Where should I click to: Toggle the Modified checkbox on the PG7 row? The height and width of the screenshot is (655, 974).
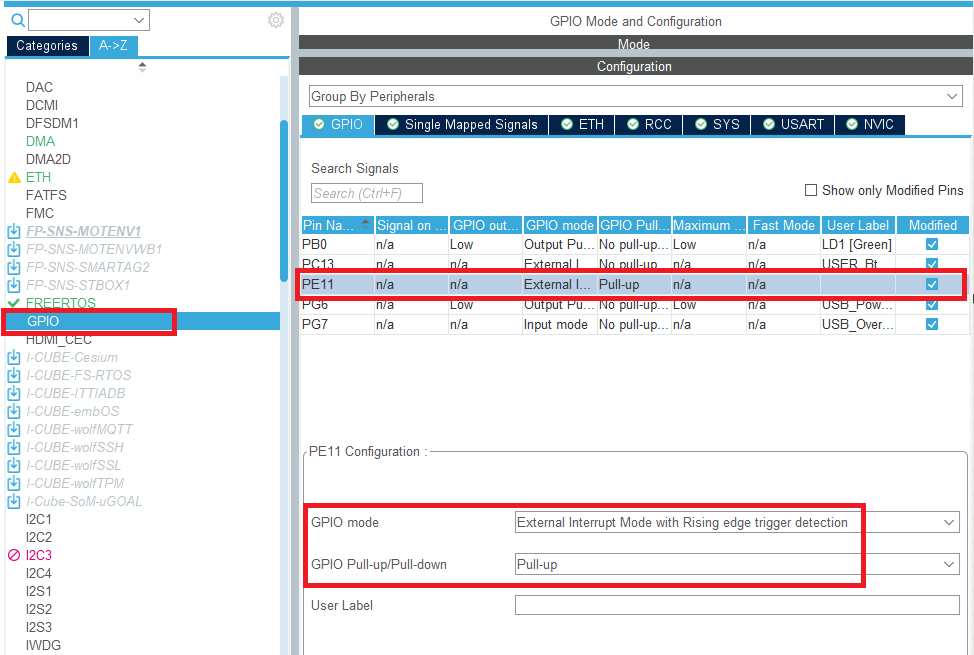930,324
